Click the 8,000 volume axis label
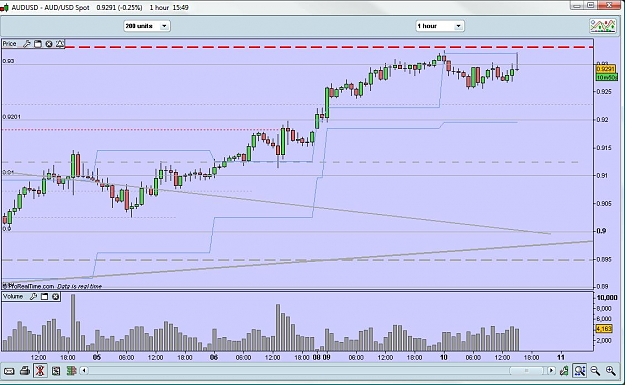The width and height of the screenshot is (625, 385). 604,308
